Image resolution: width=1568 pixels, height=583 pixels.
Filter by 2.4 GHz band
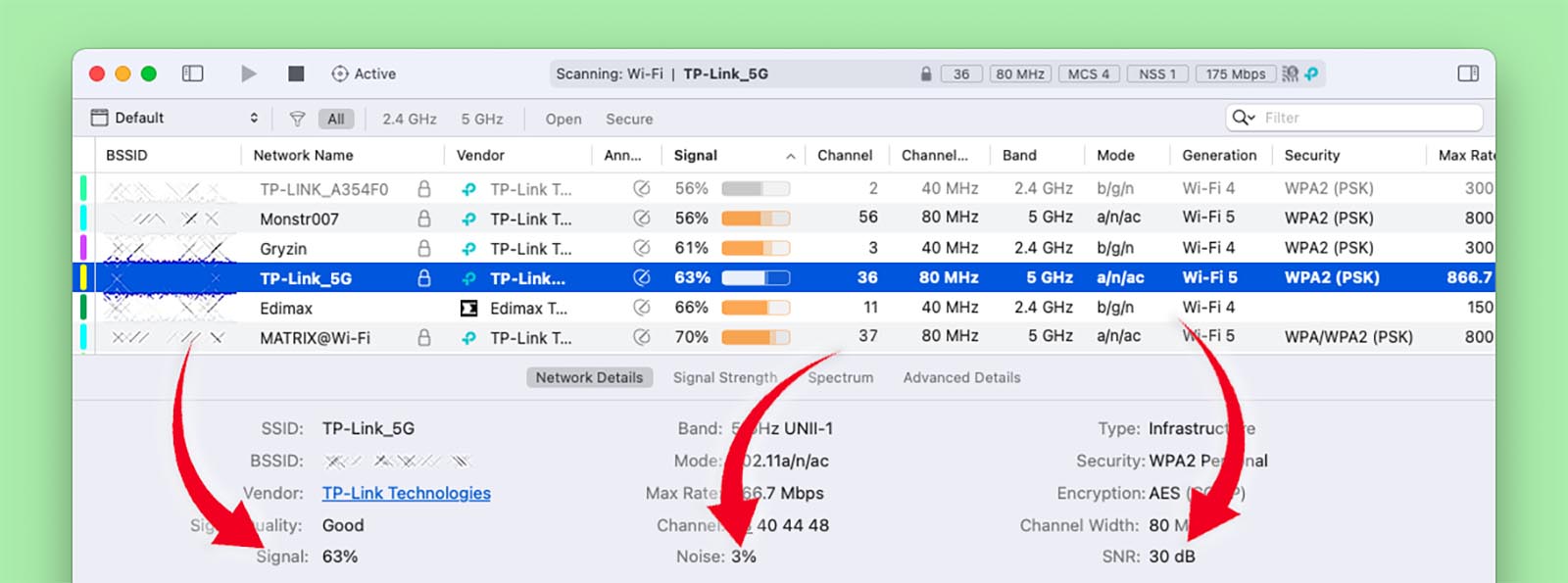pos(410,119)
